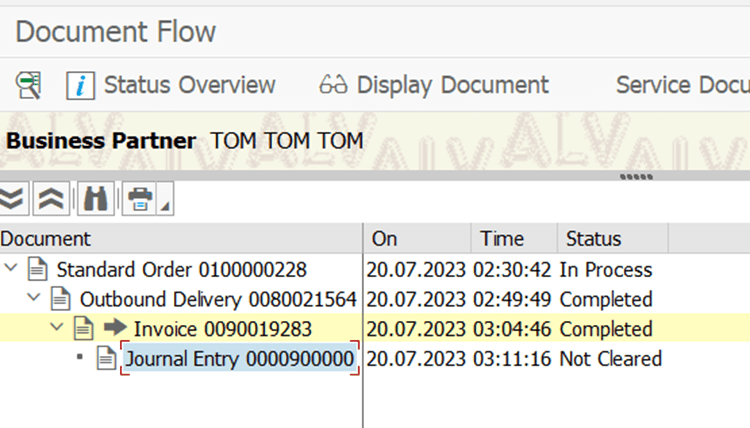750x428 pixels.
Task: Click Collapse All double-chevron button
Action: (51, 199)
